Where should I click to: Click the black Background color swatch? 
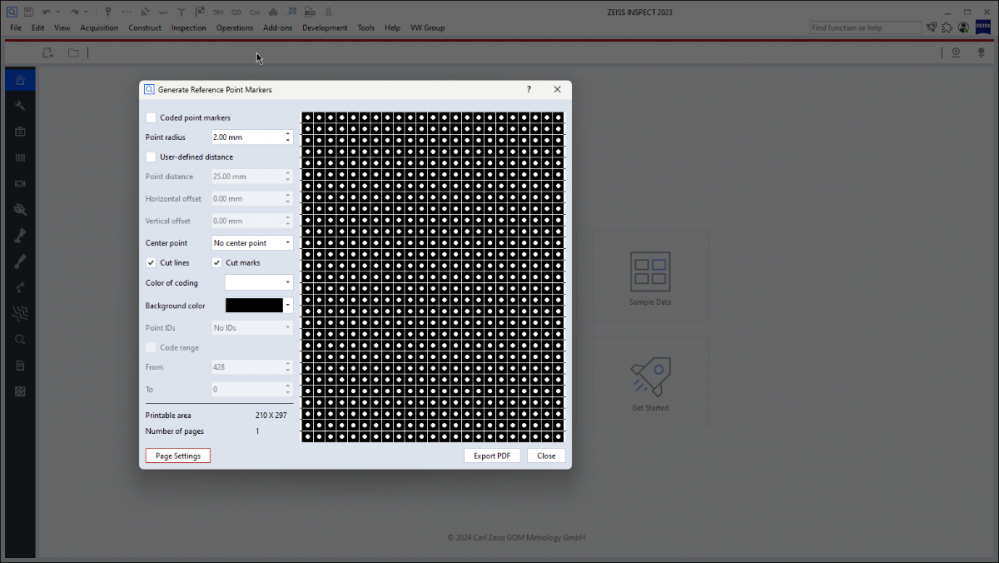click(x=254, y=305)
